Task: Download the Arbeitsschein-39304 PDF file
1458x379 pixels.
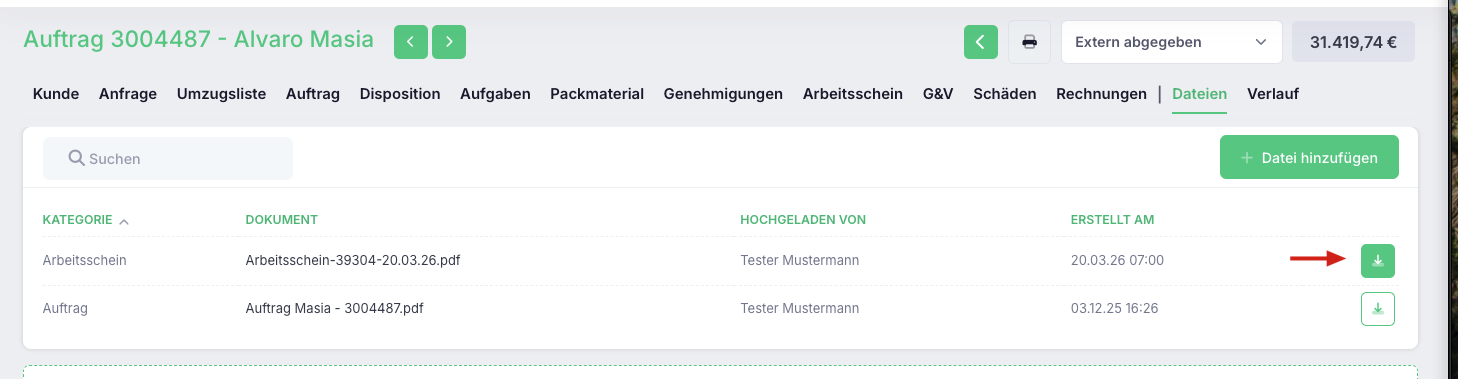Action: coord(1377,260)
